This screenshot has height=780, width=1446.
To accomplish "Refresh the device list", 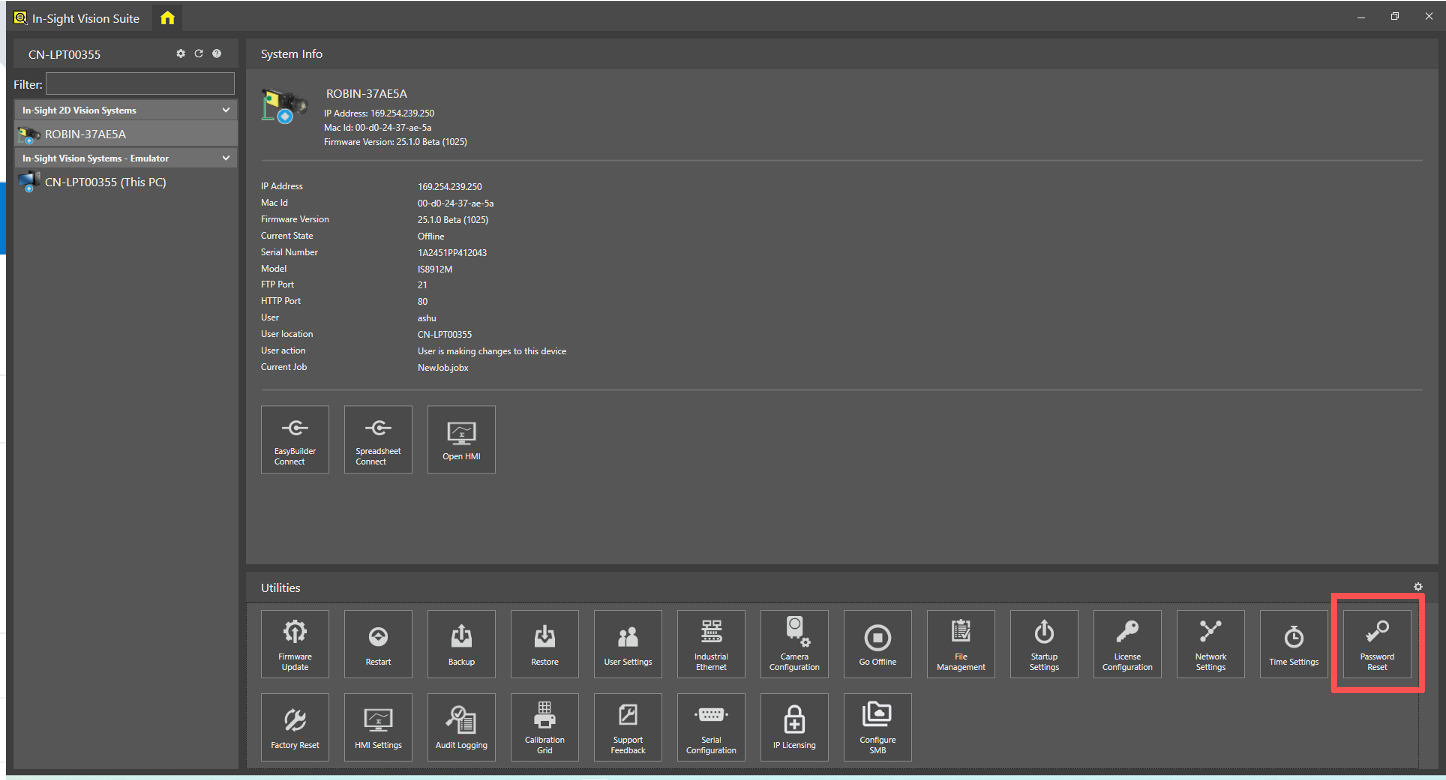I will click(x=199, y=54).
